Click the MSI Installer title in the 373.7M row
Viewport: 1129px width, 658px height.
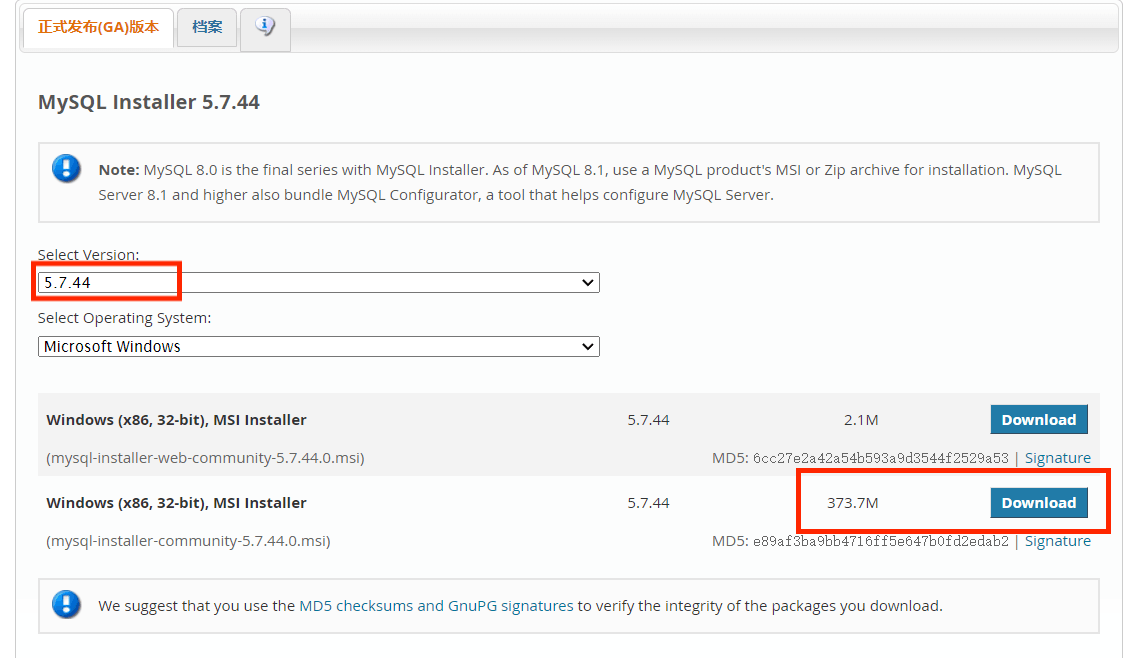click(176, 502)
